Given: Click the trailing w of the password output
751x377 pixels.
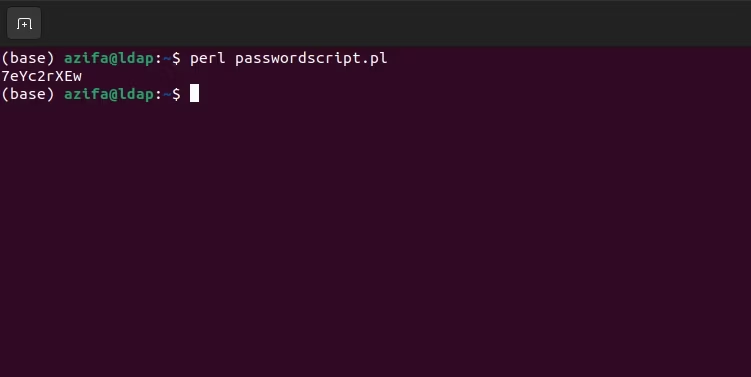Looking at the screenshot, I should (x=77, y=77).
